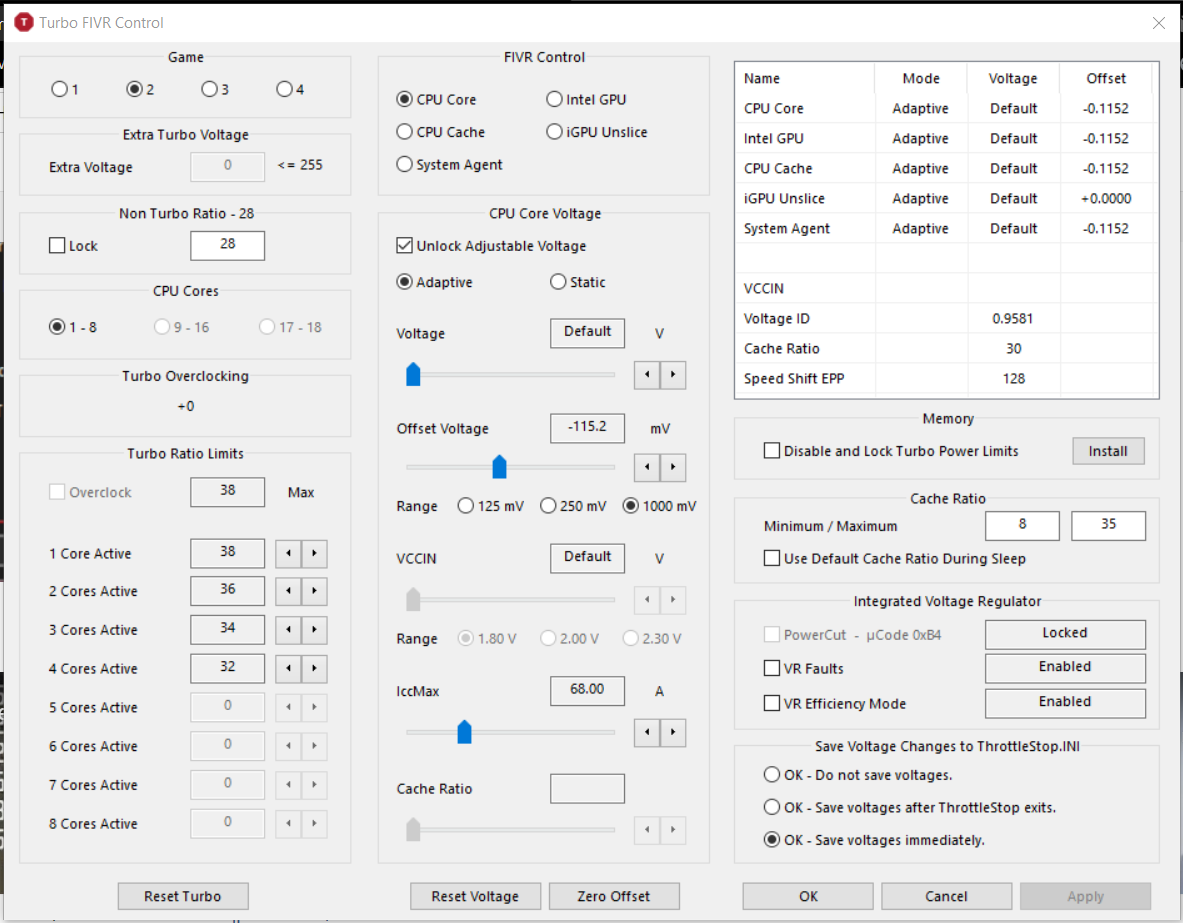Click the Offset Voltage slider handle
The width and height of the screenshot is (1183, 923).
click(499, 467)
